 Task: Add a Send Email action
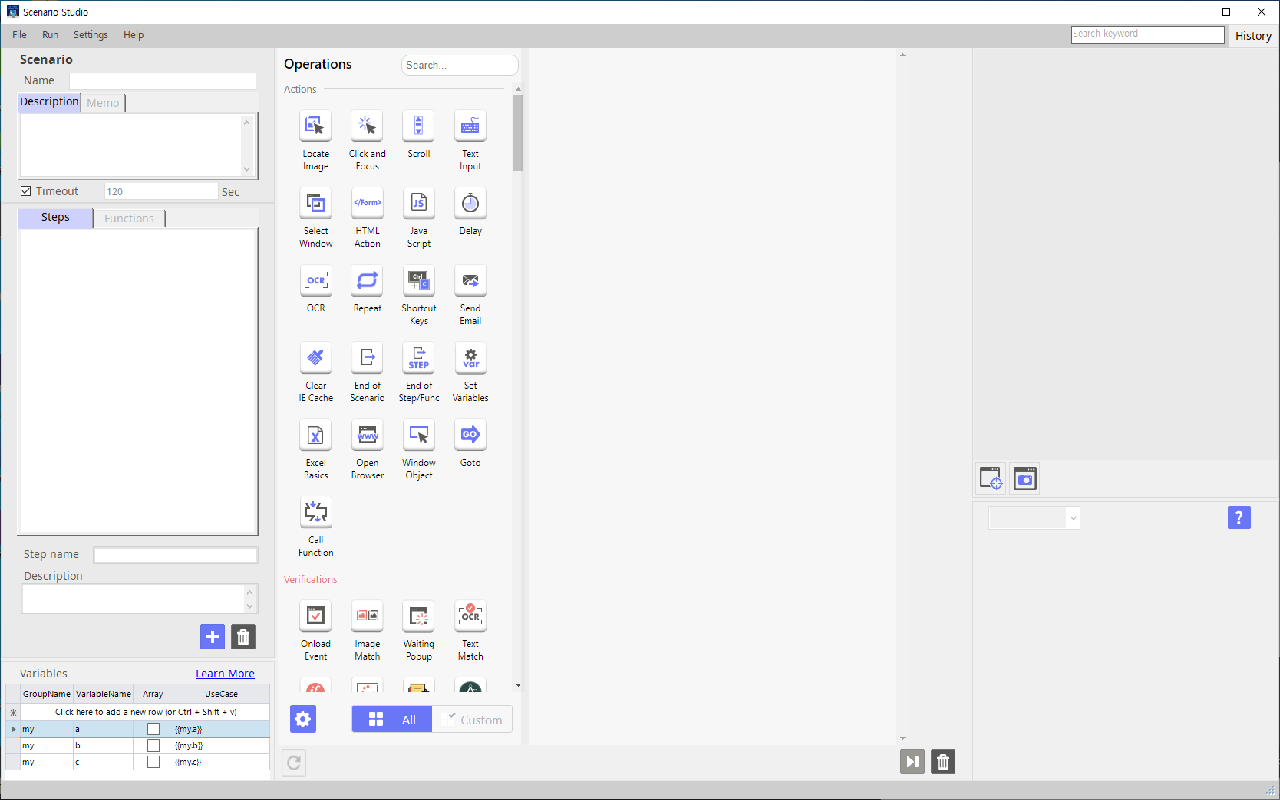[x=470, y=281]
